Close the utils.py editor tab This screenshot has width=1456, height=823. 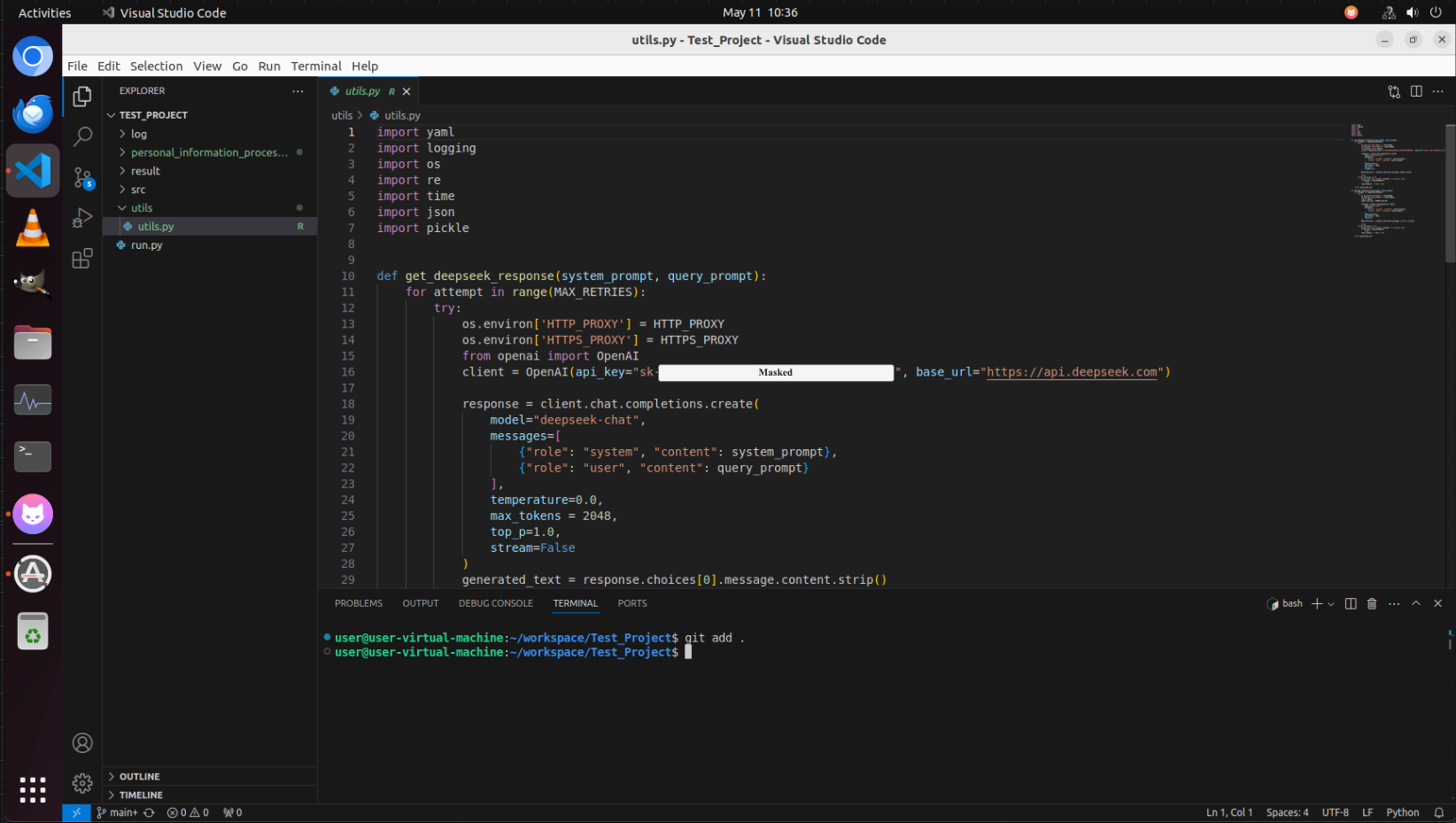[x=407, y=91]
